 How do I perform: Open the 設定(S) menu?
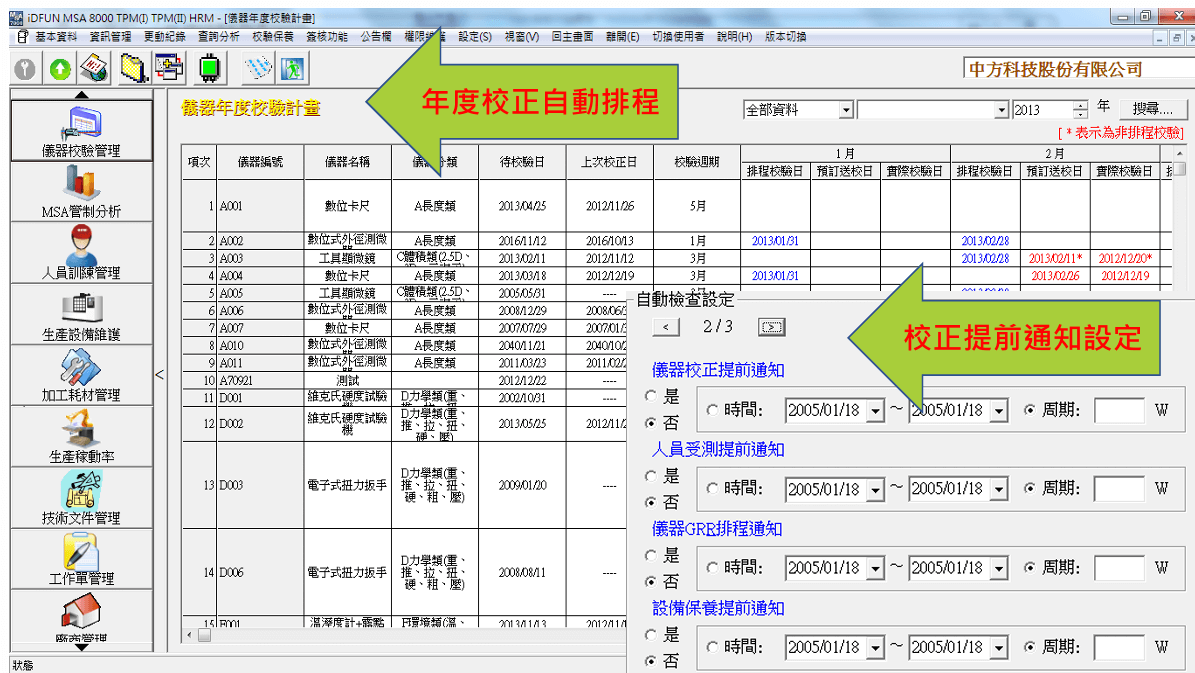[475, 37]
